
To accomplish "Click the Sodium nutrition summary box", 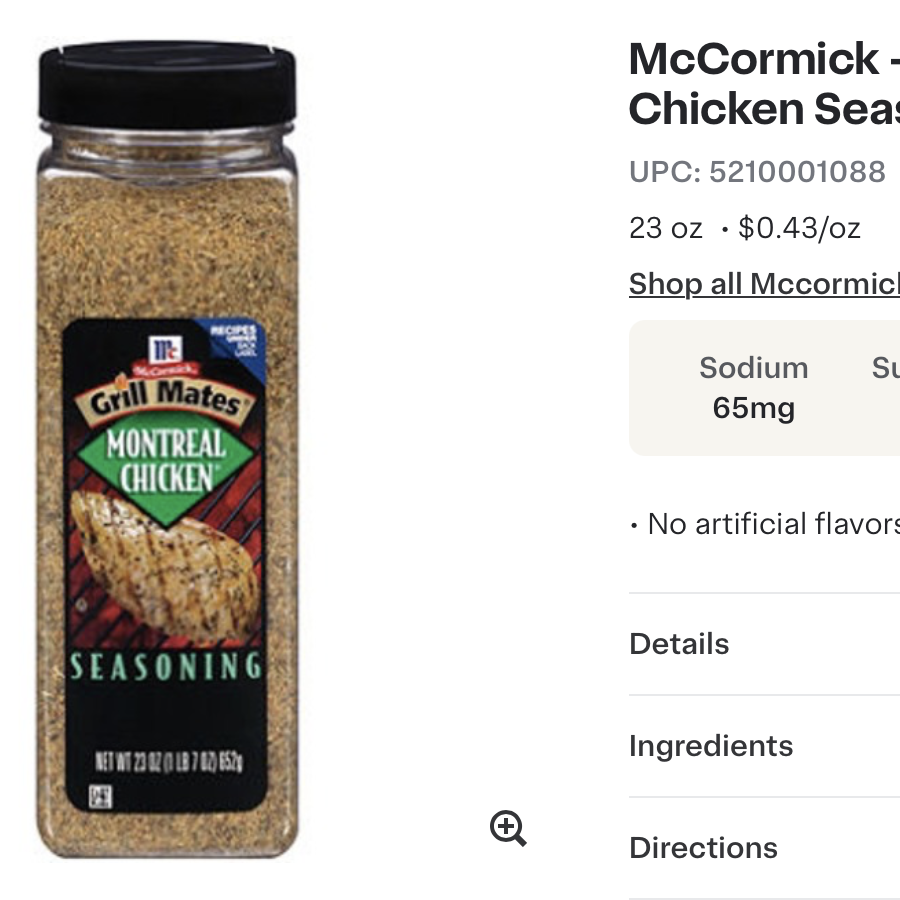I will (x=753, y=388).
